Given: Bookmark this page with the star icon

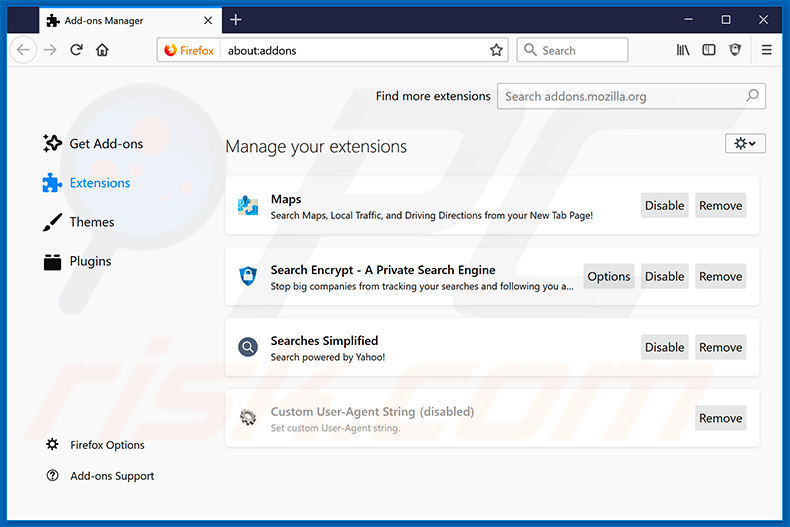Looking at the screenshot, I should click(496, 50).
